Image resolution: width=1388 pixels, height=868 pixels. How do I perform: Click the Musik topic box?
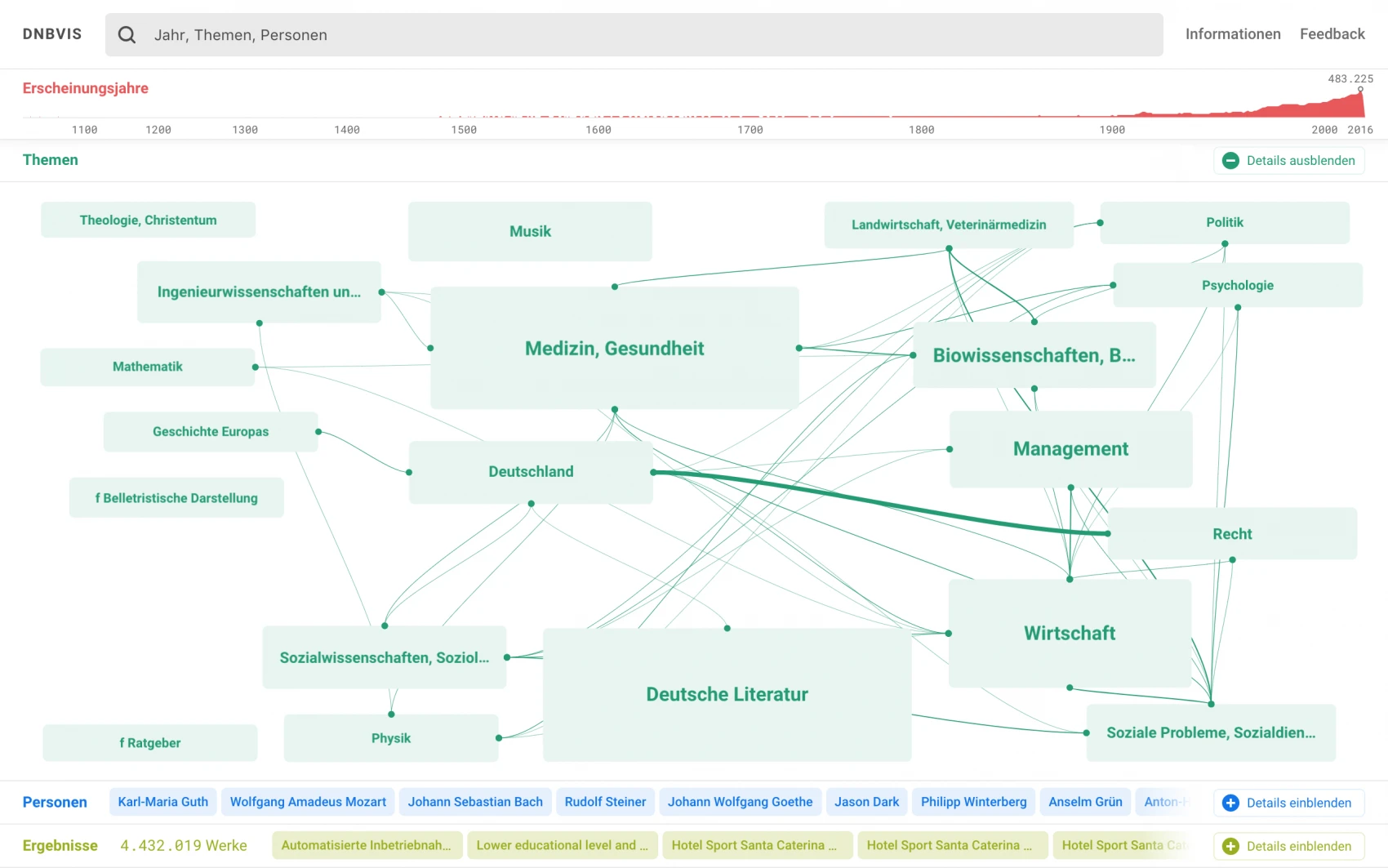tap(530, 232)
